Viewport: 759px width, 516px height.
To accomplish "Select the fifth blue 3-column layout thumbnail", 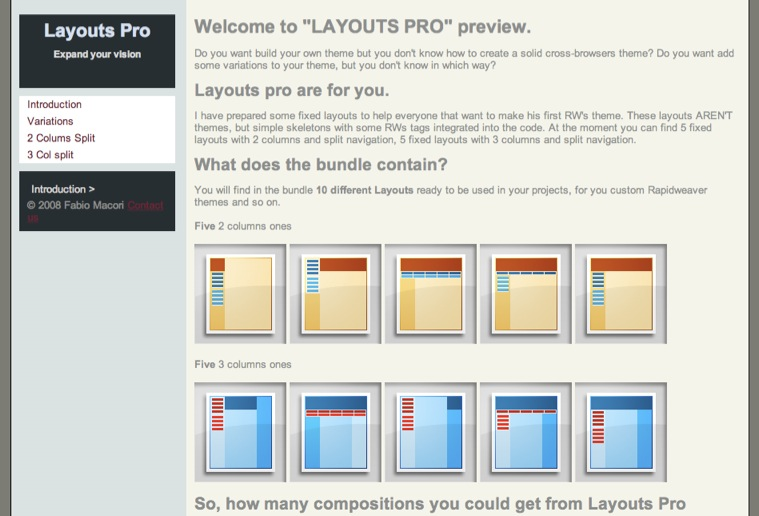I will [620, 431].
